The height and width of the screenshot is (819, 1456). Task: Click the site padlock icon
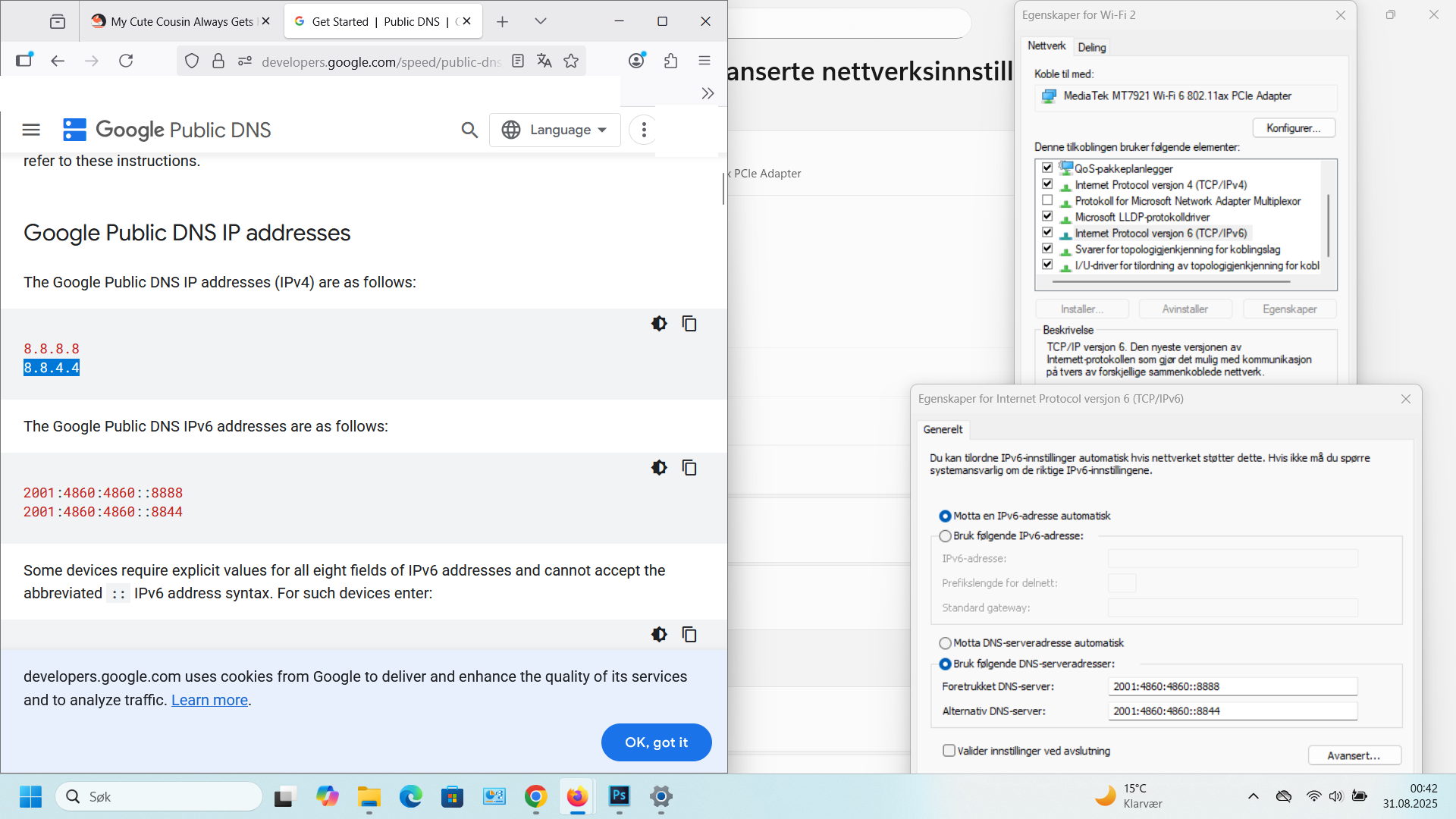(218, 61)
